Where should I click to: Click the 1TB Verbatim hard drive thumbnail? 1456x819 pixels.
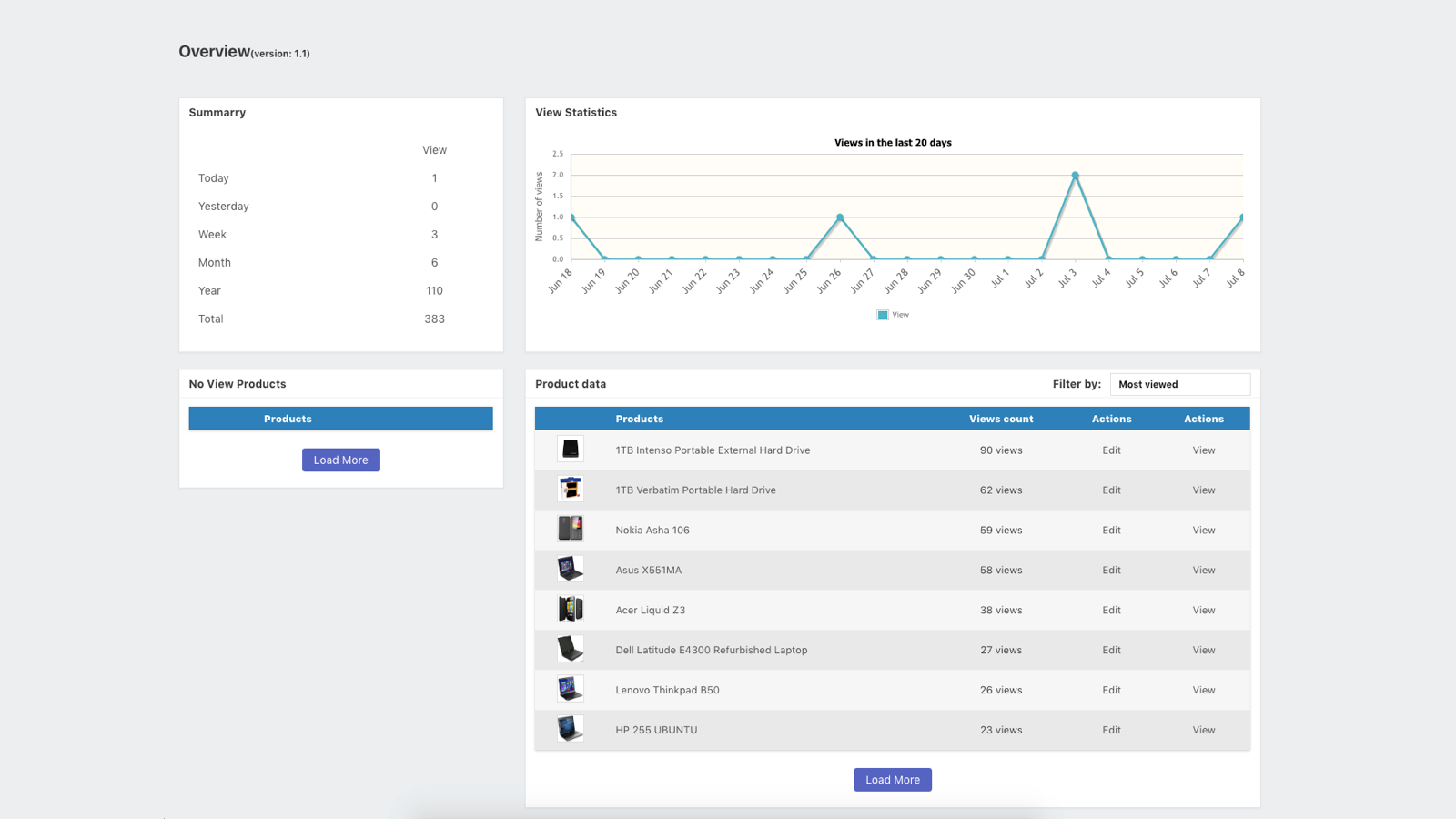[571, 489]
